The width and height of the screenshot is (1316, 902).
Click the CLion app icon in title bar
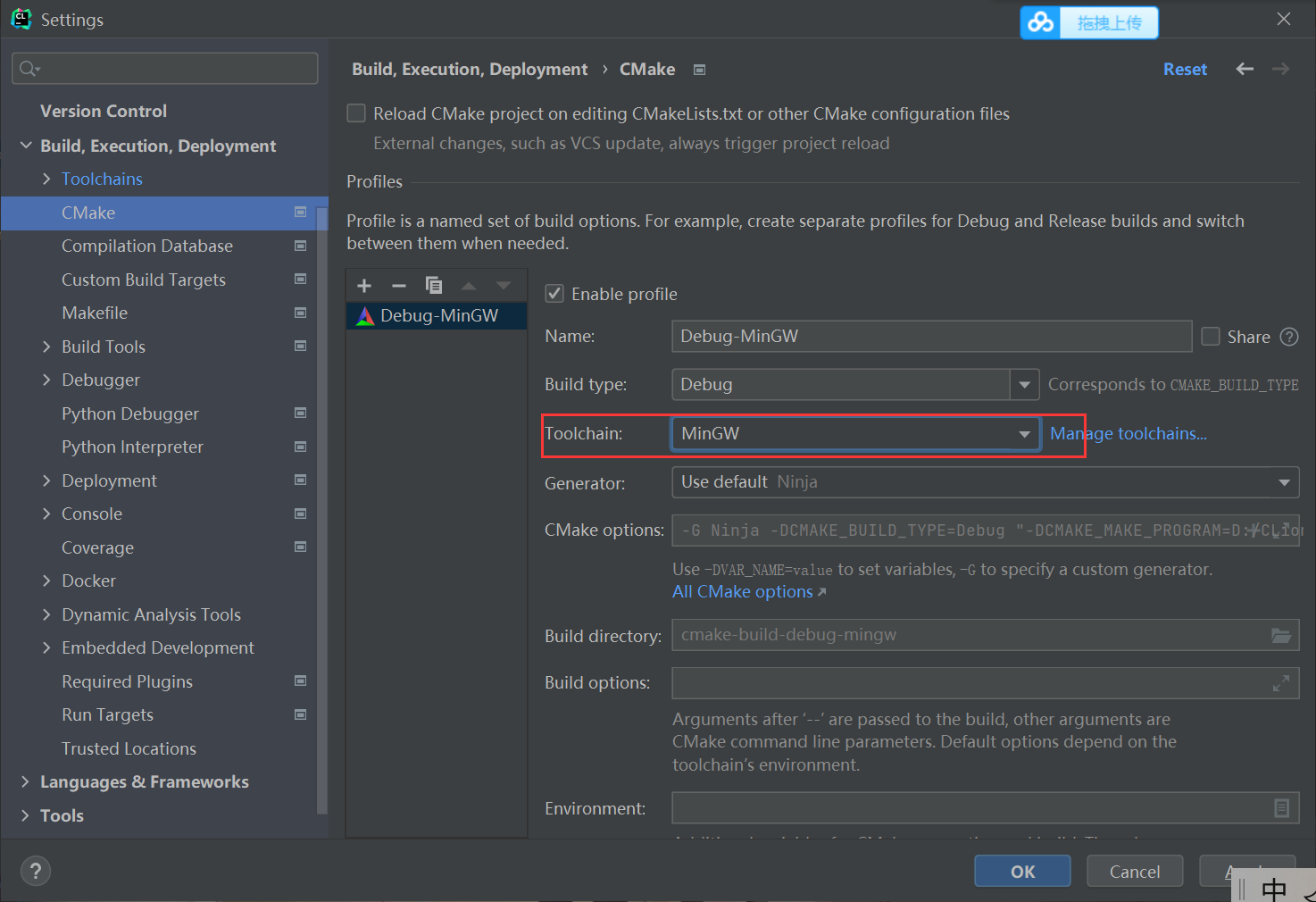[21, 19]
